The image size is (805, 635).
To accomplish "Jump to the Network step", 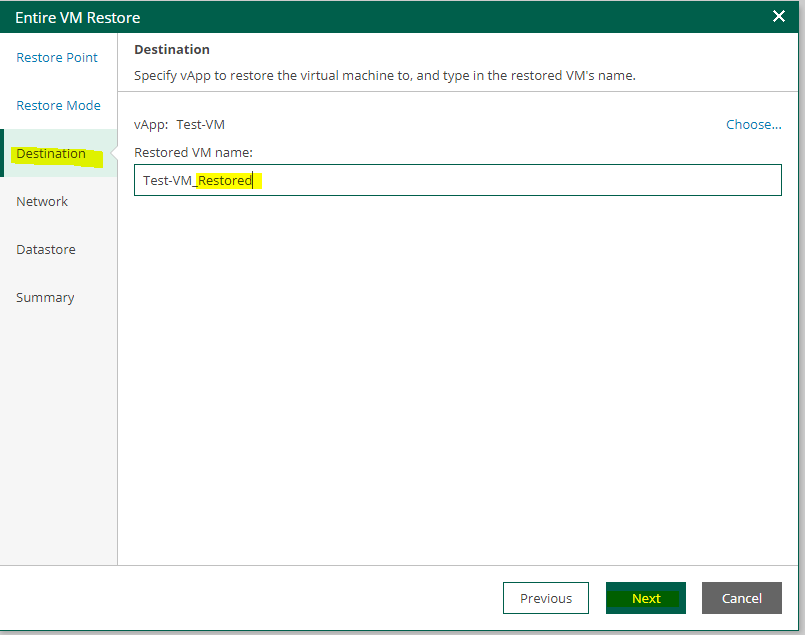I will [42, 202].
